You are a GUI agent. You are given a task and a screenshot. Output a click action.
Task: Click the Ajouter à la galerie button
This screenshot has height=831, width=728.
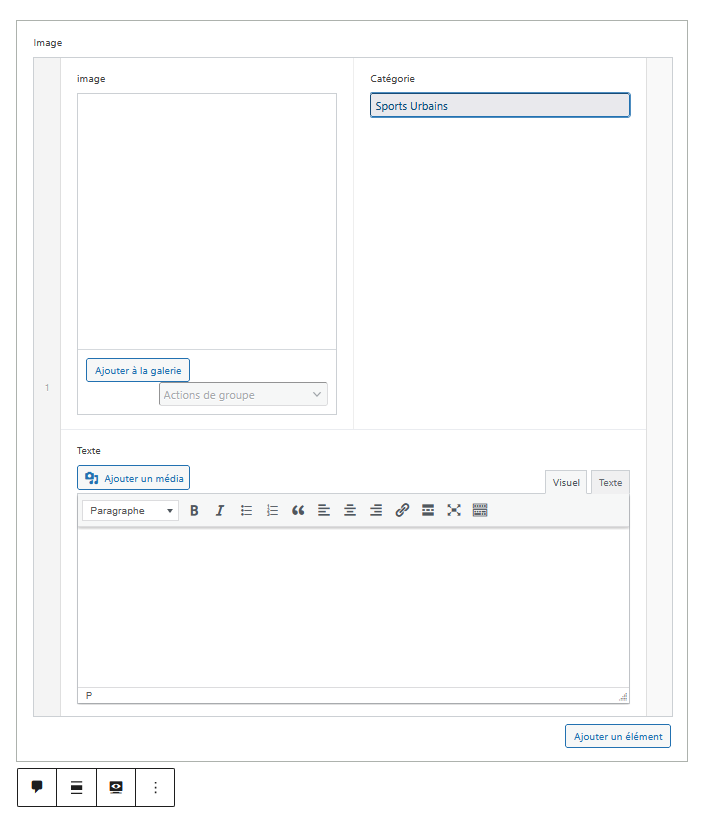click(138, 370)
